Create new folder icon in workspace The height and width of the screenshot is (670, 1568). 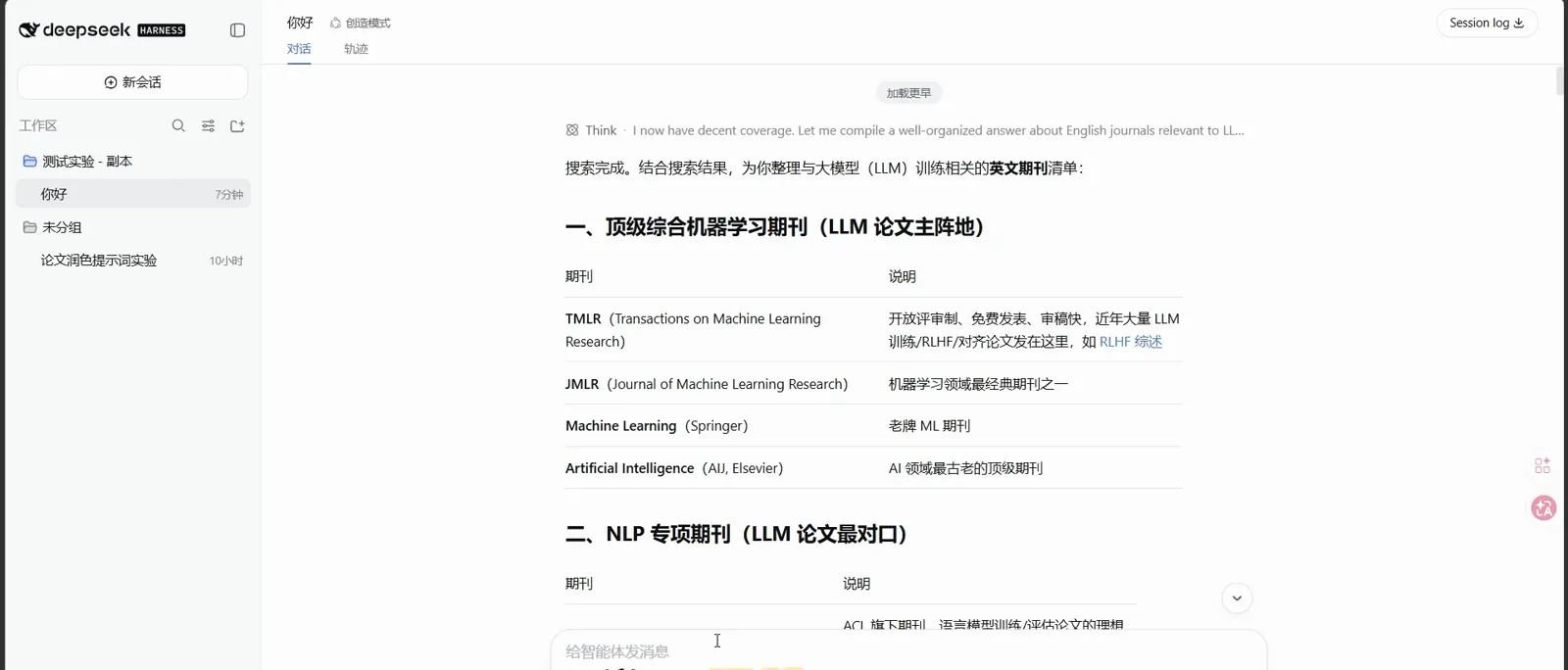pos(237,125)
